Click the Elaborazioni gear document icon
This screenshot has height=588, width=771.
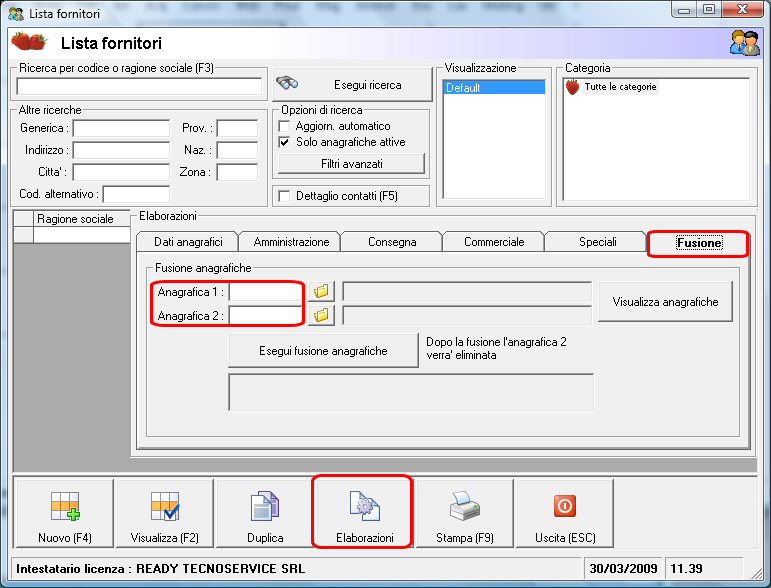coord(364,506)
